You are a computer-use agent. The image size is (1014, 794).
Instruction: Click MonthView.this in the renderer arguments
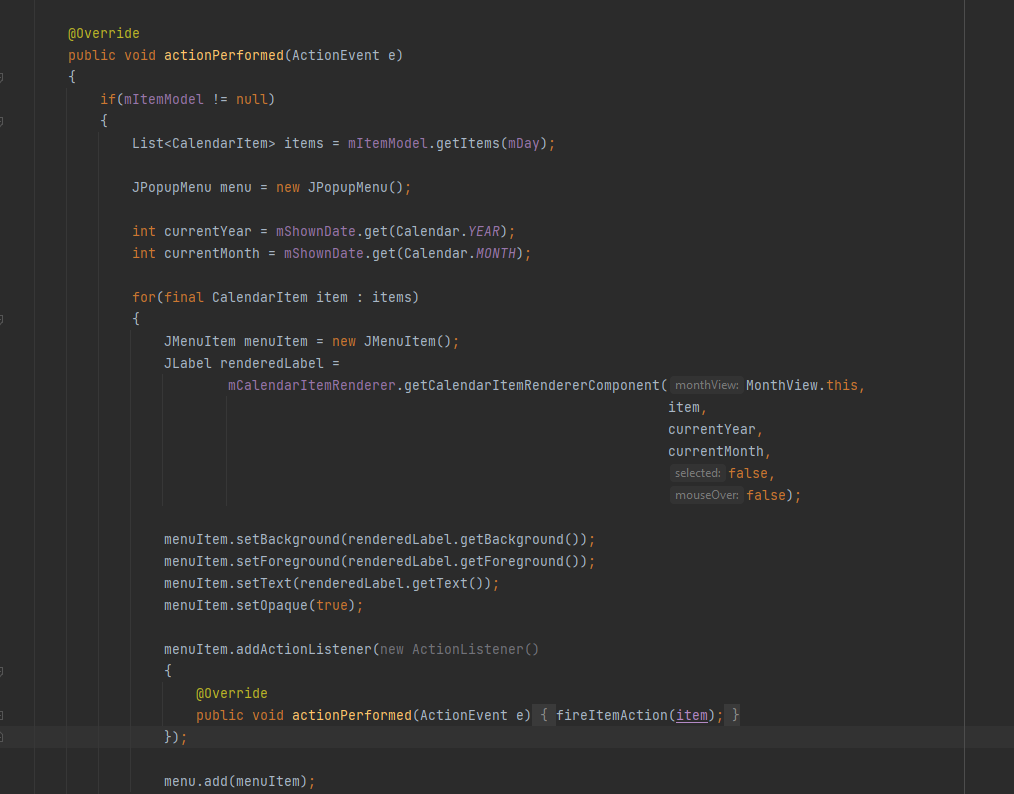pyautogui.click(x=807, y=384)
